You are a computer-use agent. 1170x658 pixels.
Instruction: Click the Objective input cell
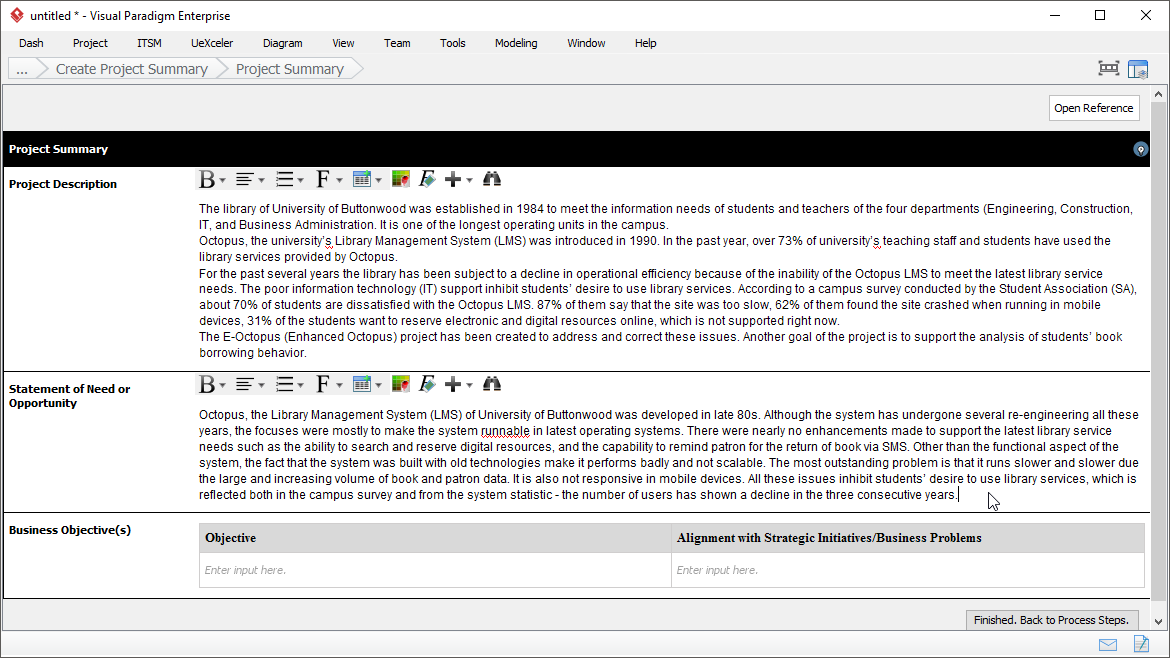click(x=435, y=570)
